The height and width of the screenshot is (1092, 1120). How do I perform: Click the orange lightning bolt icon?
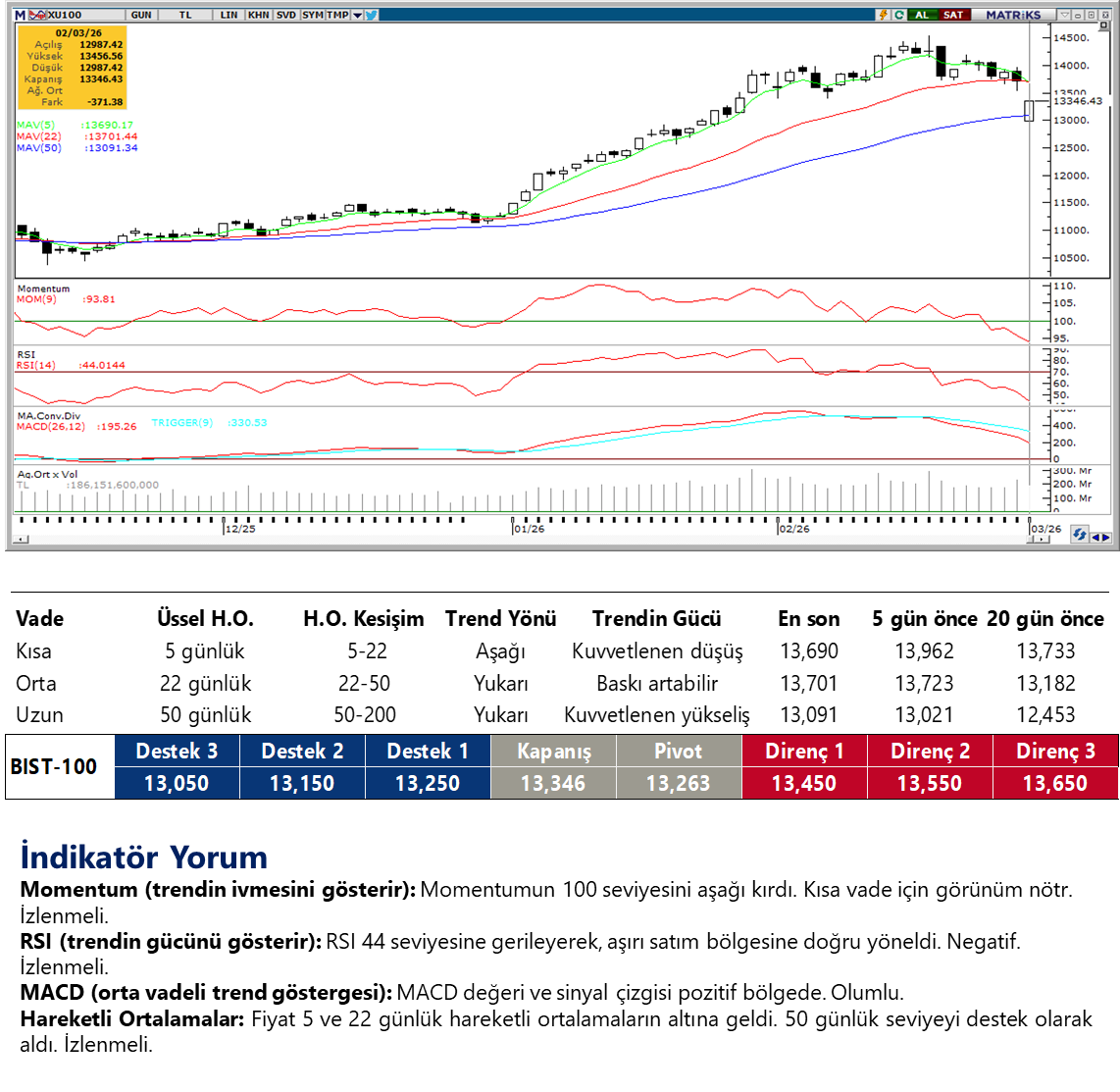pos(884,15)
